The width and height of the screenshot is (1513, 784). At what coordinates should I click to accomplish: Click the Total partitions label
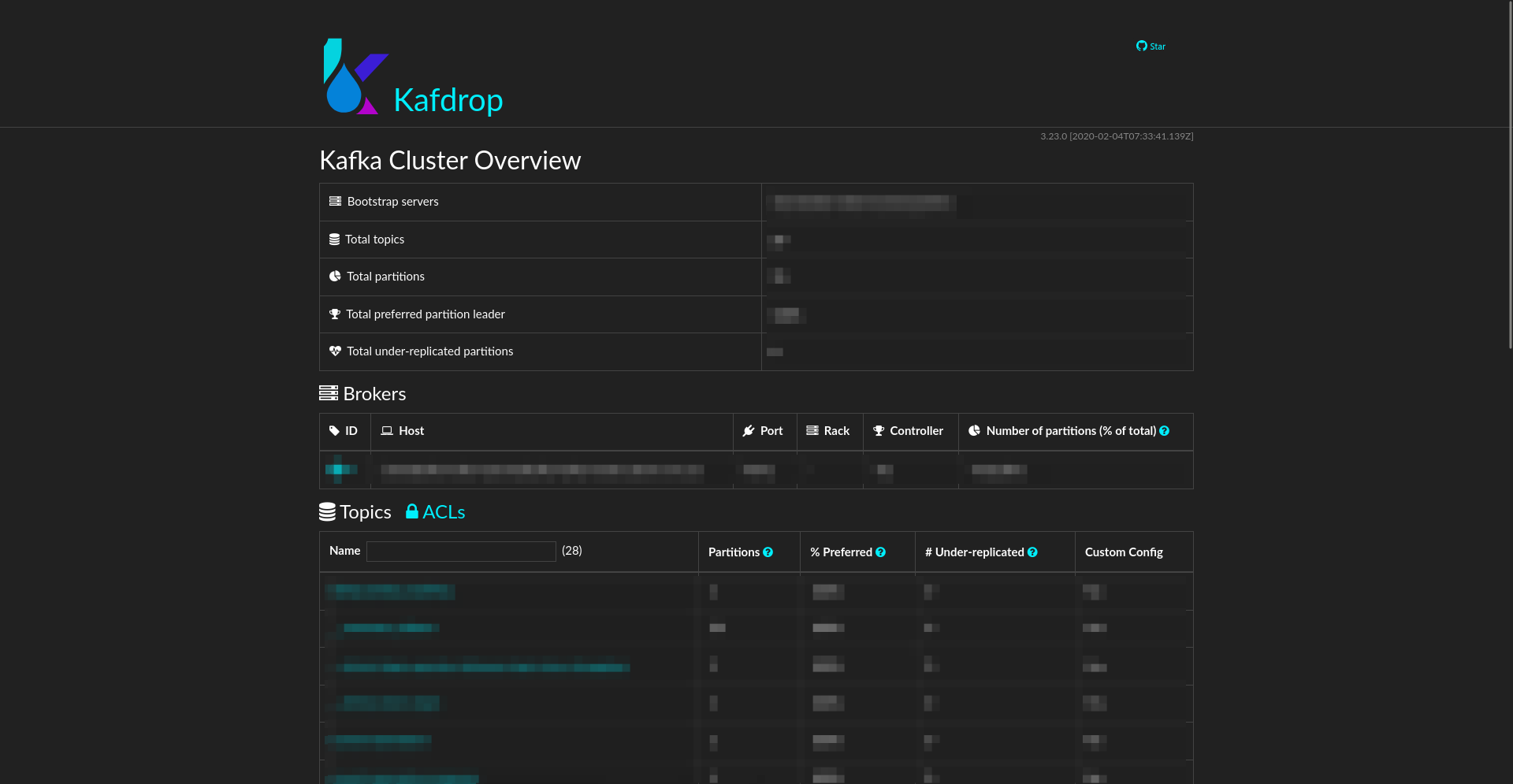[x=385, y=277]
